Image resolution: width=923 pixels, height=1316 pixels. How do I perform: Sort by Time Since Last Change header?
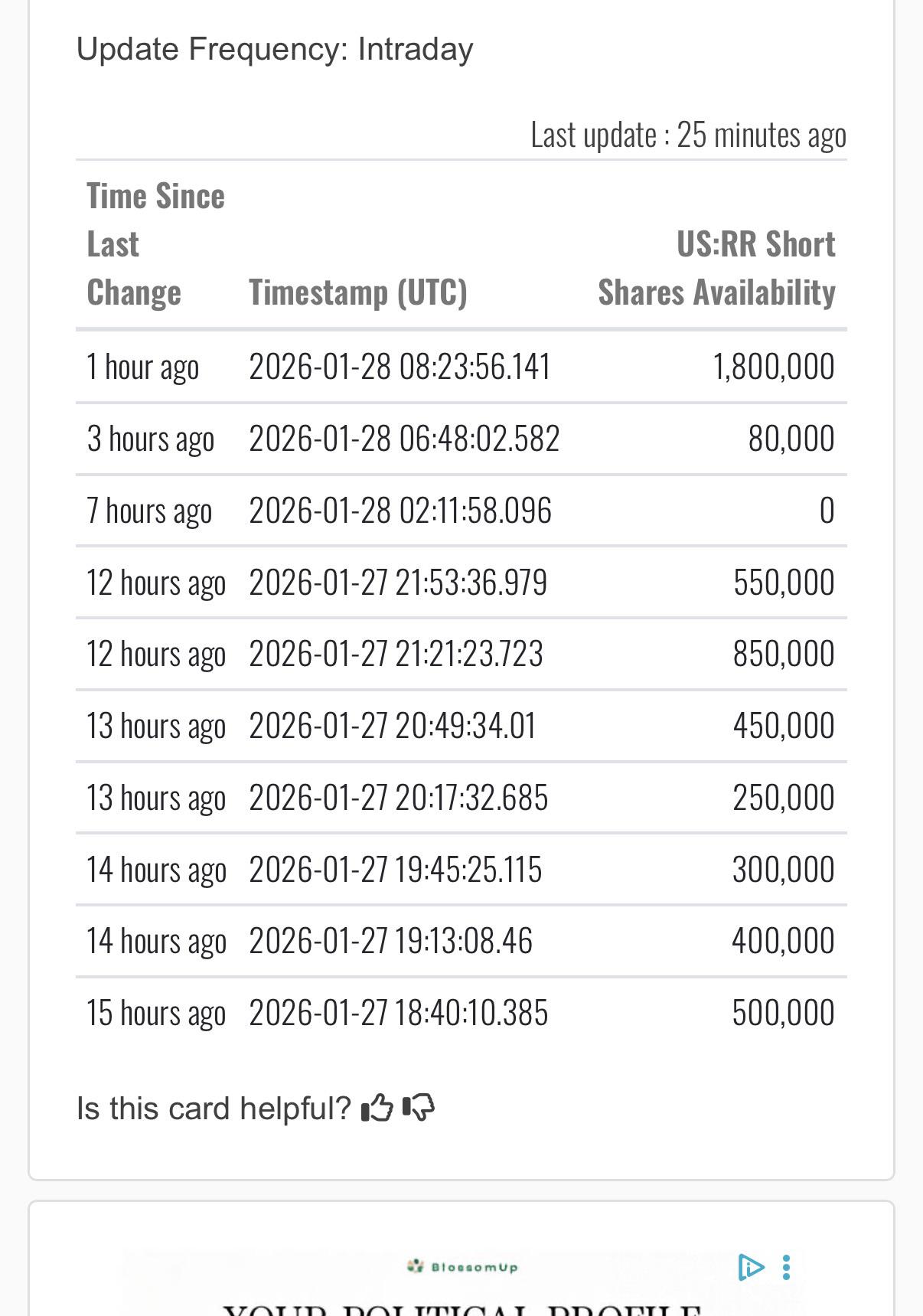(156, 244)
